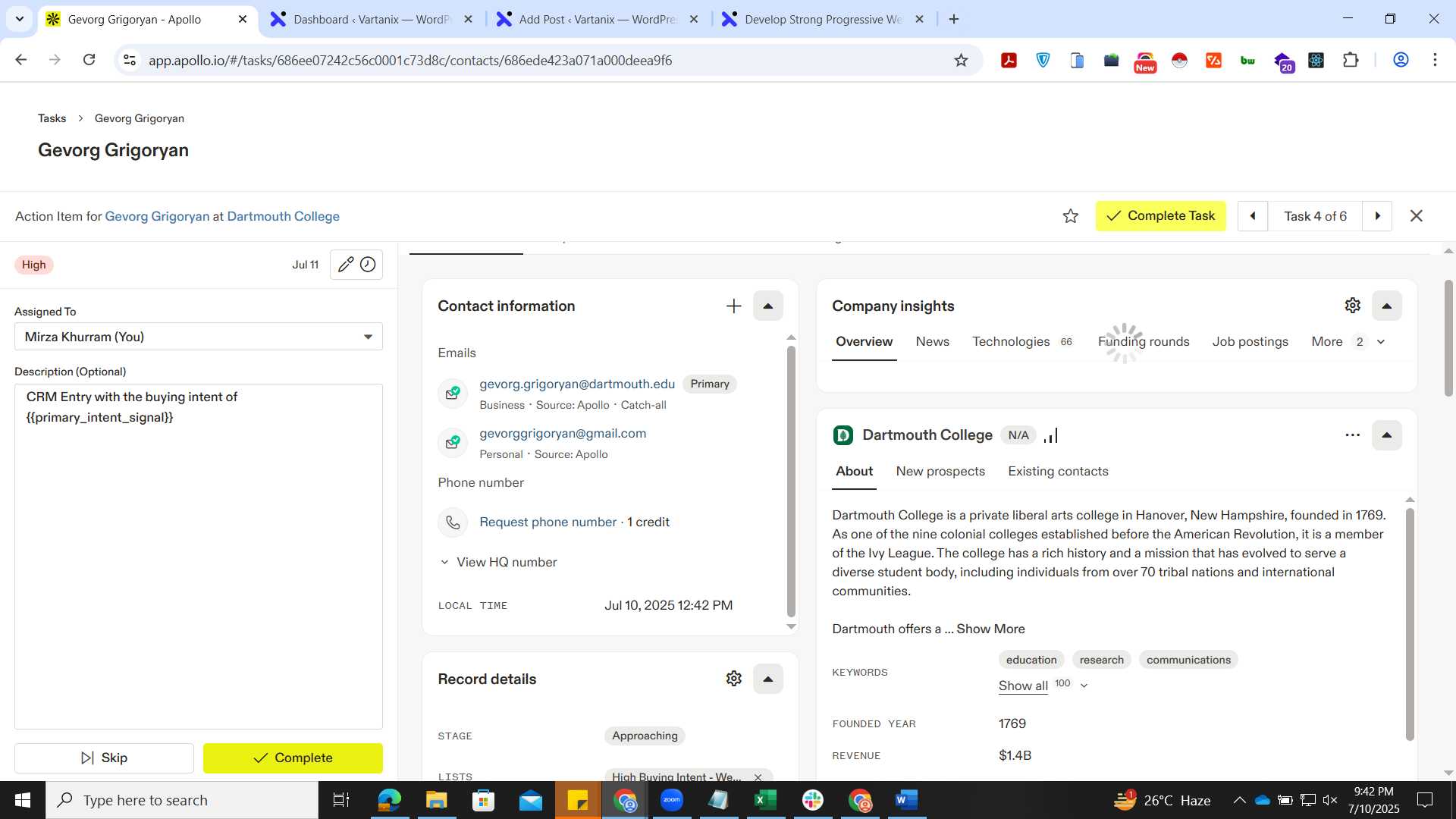Image resolution: width=1456 pixels, height=819 pixels.
Task: Click the Contact information scrollbar
Action: [791, 482]
